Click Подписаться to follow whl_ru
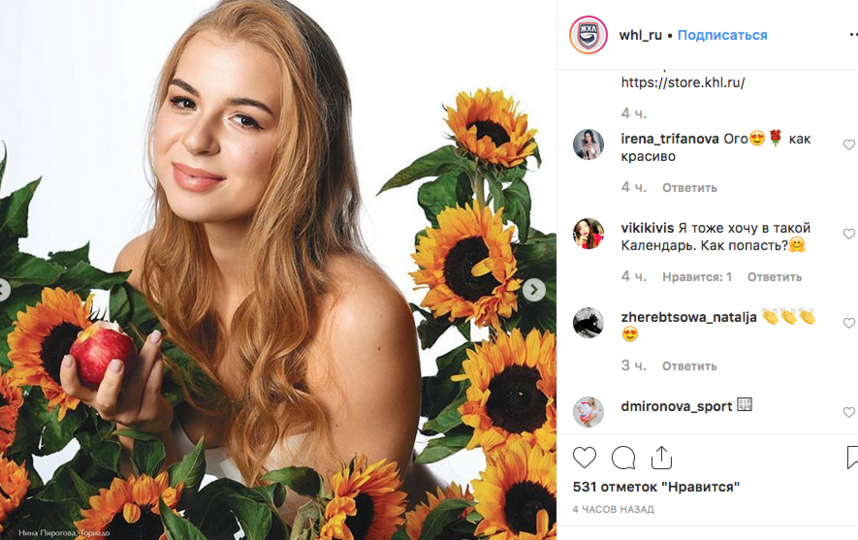This screenshot has height=540, width=858. tap(722, 35)
